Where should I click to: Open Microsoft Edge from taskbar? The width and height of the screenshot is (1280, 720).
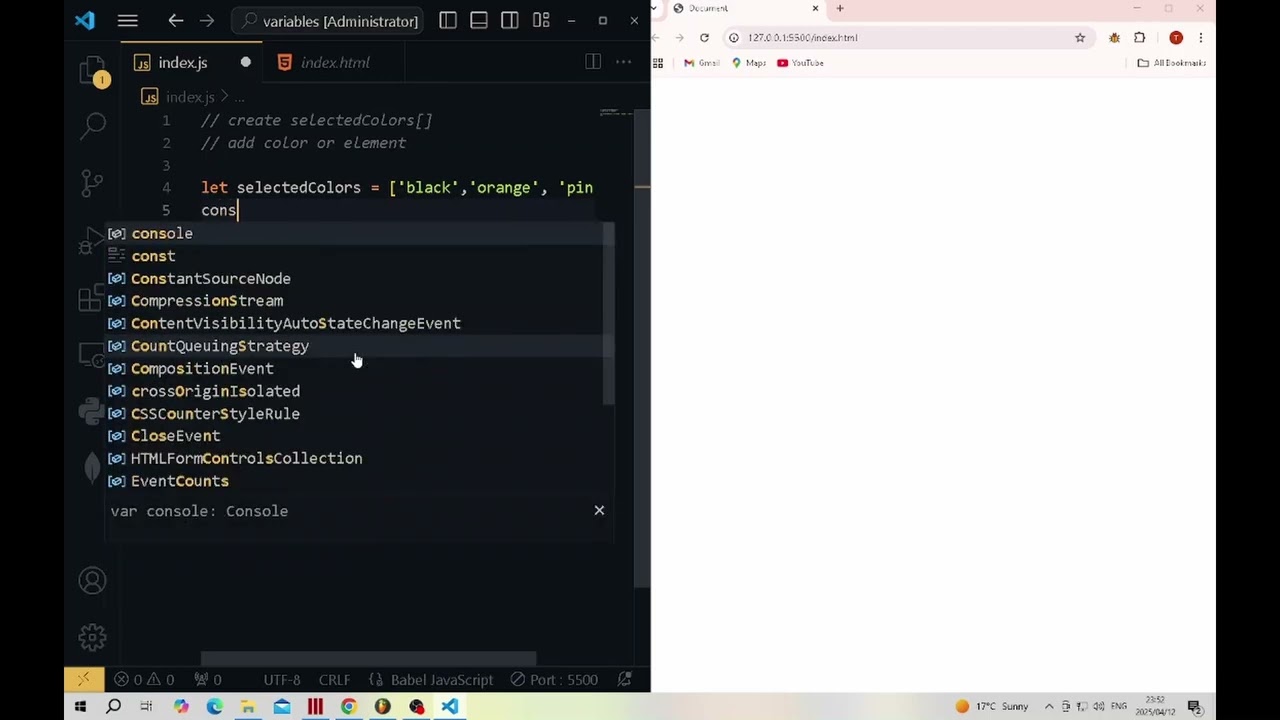(x=215, y=707)
